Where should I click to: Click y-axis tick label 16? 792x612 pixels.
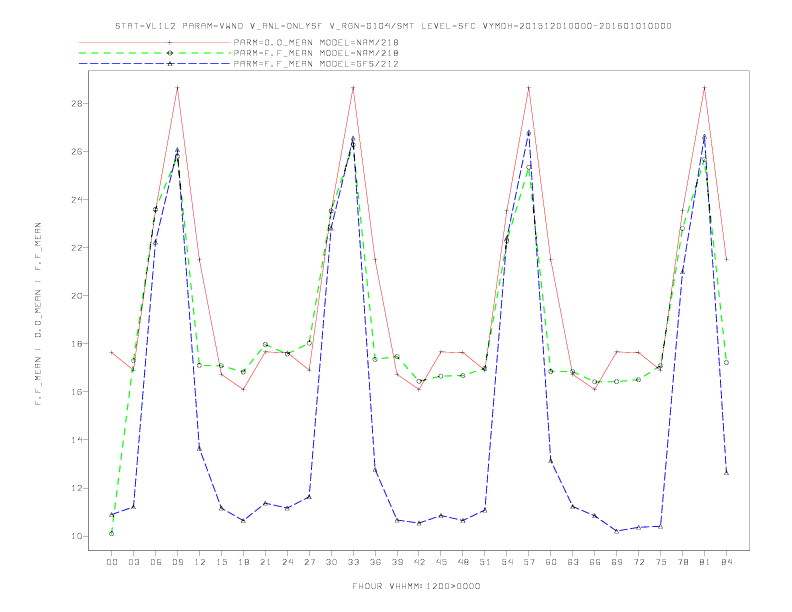tap(77, 392)
